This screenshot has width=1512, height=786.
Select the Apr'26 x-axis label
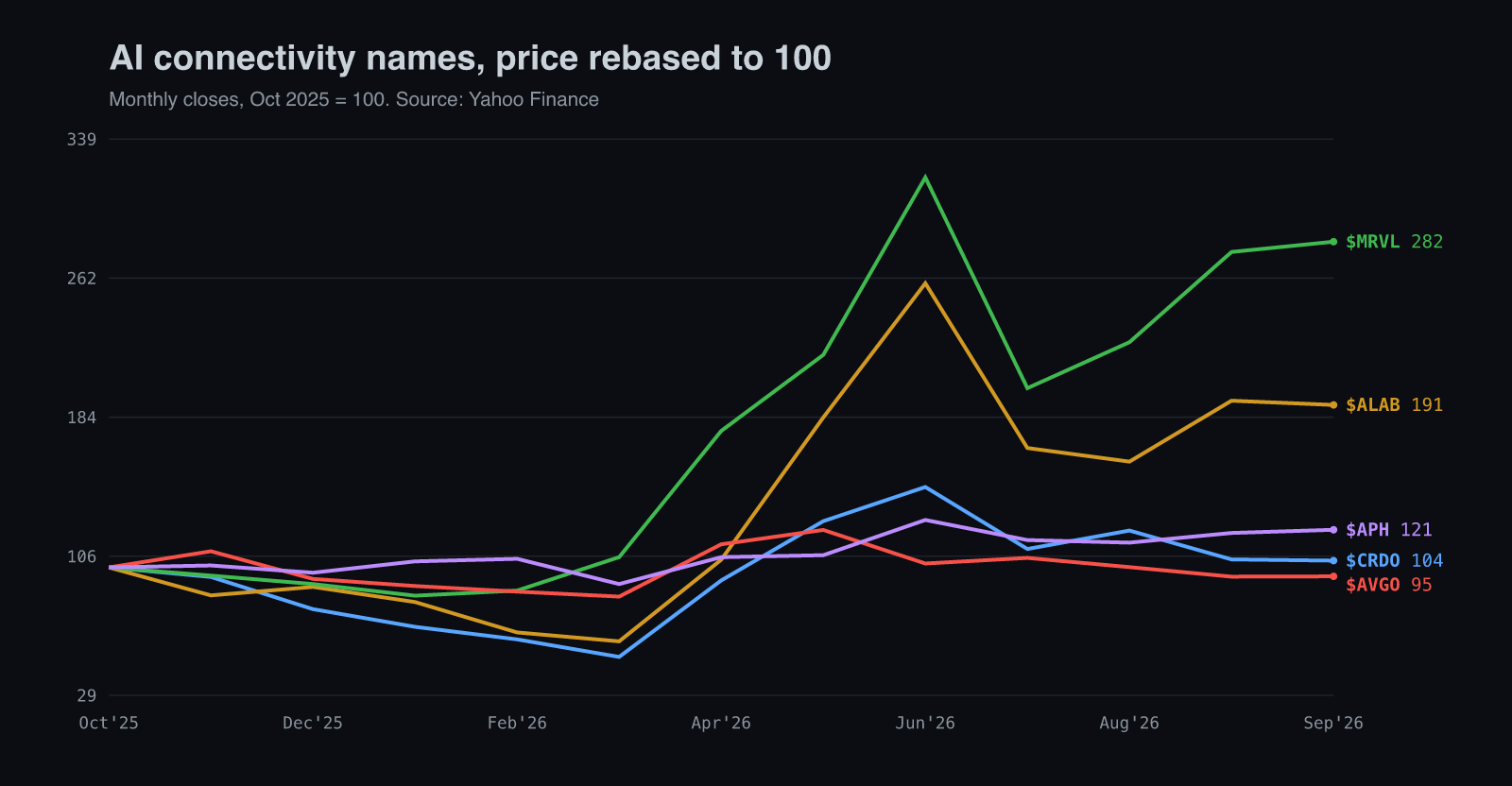721,723
